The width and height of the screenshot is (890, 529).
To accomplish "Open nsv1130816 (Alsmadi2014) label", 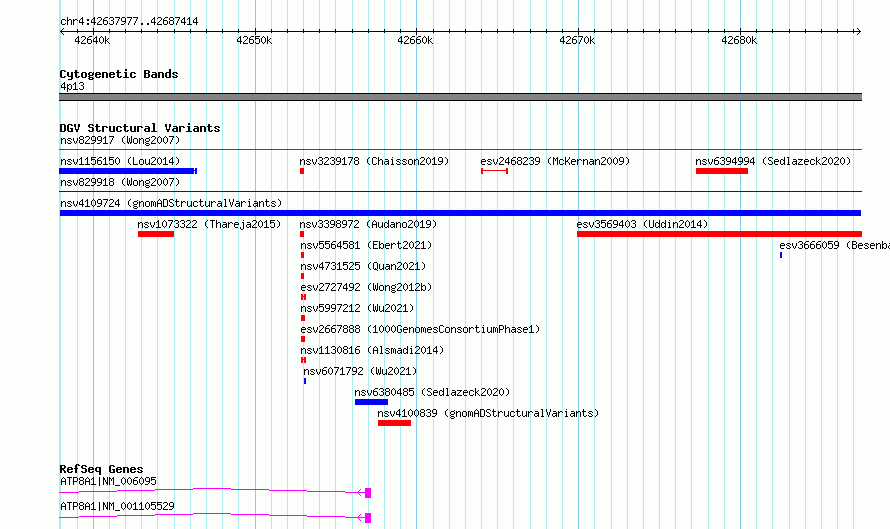I will click(372, 350).
